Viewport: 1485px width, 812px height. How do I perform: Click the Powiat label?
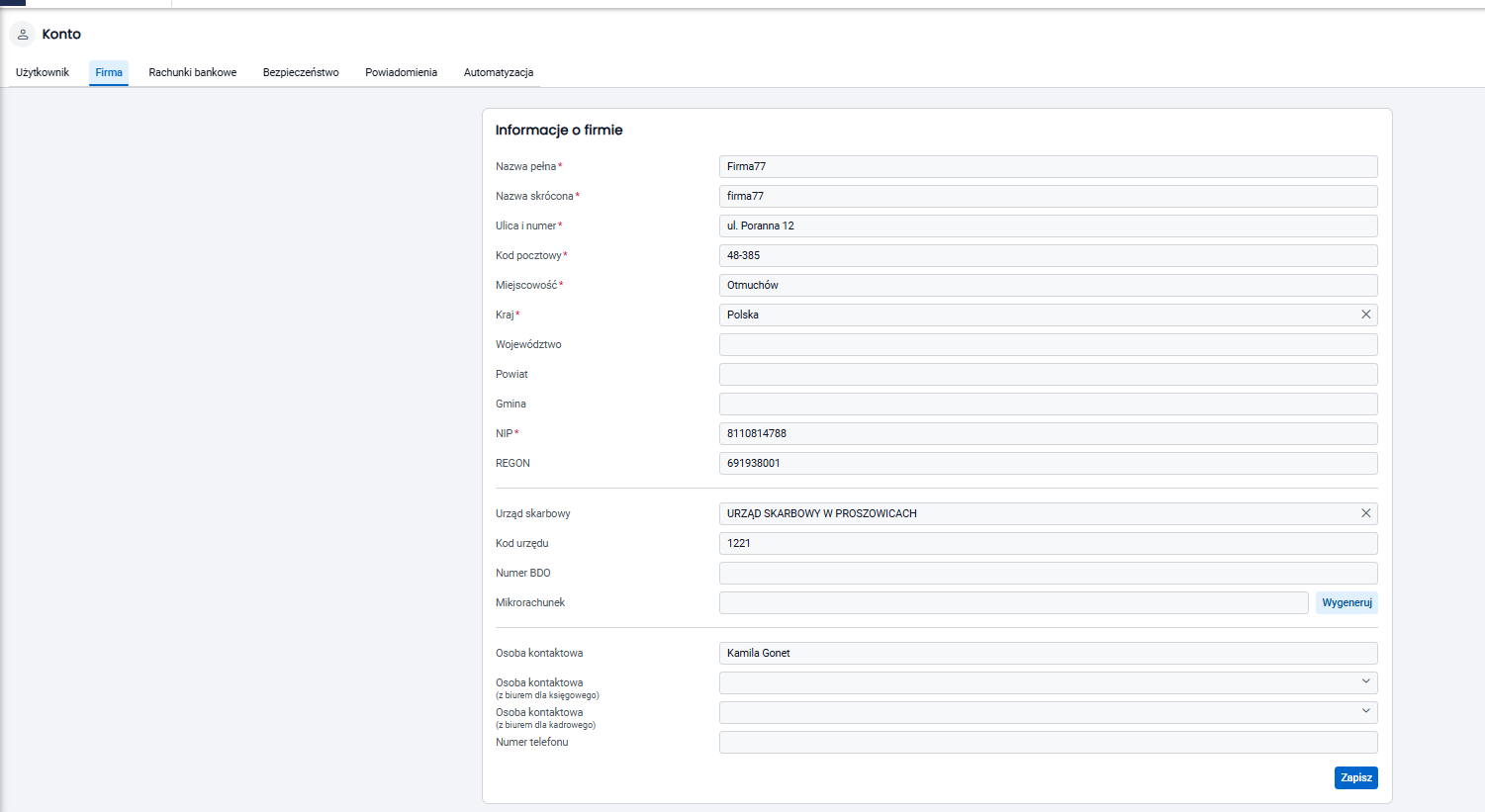[511, 374]
